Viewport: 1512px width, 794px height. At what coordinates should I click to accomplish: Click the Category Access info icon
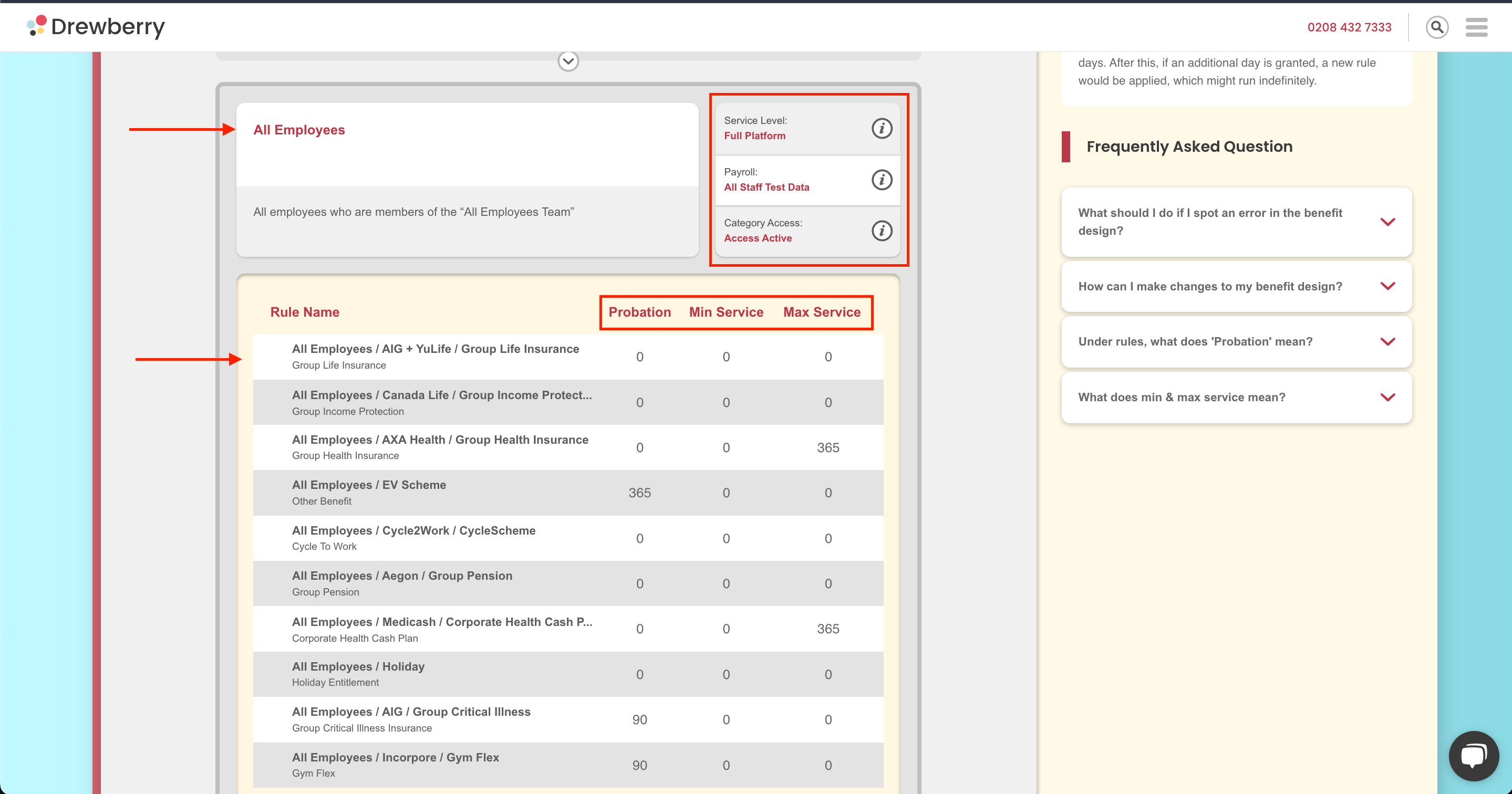[882, 231]
